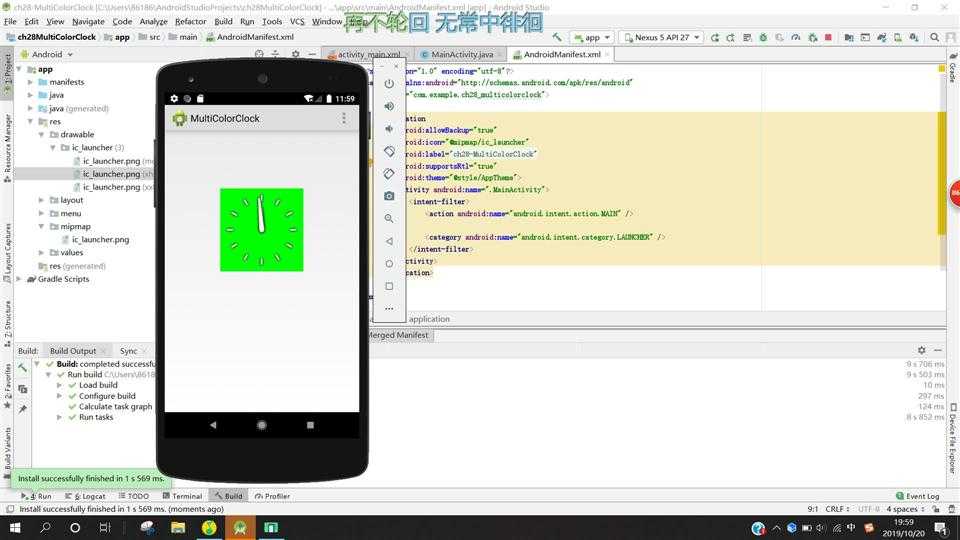Viewport: 960px width, 540px height.
Task: Expand Run tasks node in build output
Action: pos(59,417)
